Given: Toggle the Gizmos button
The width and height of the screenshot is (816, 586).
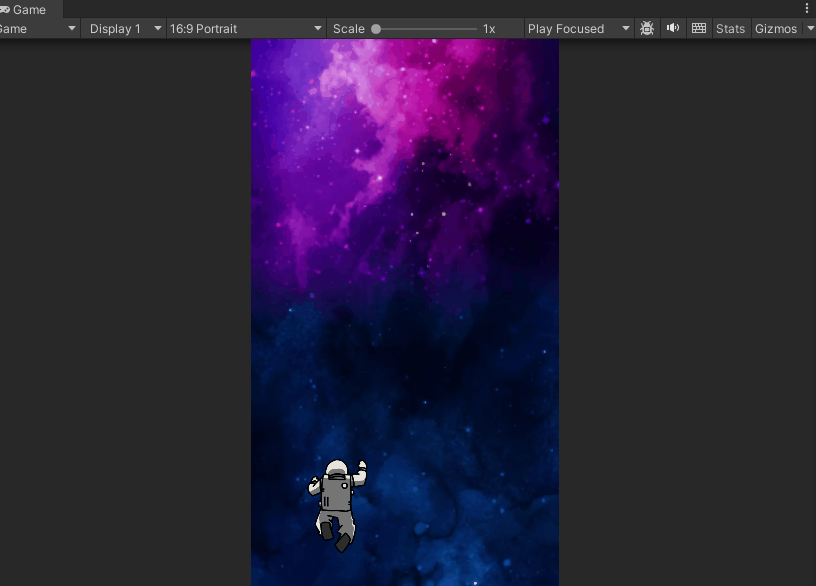Looking at the screenshot, I should coord(775,29).
